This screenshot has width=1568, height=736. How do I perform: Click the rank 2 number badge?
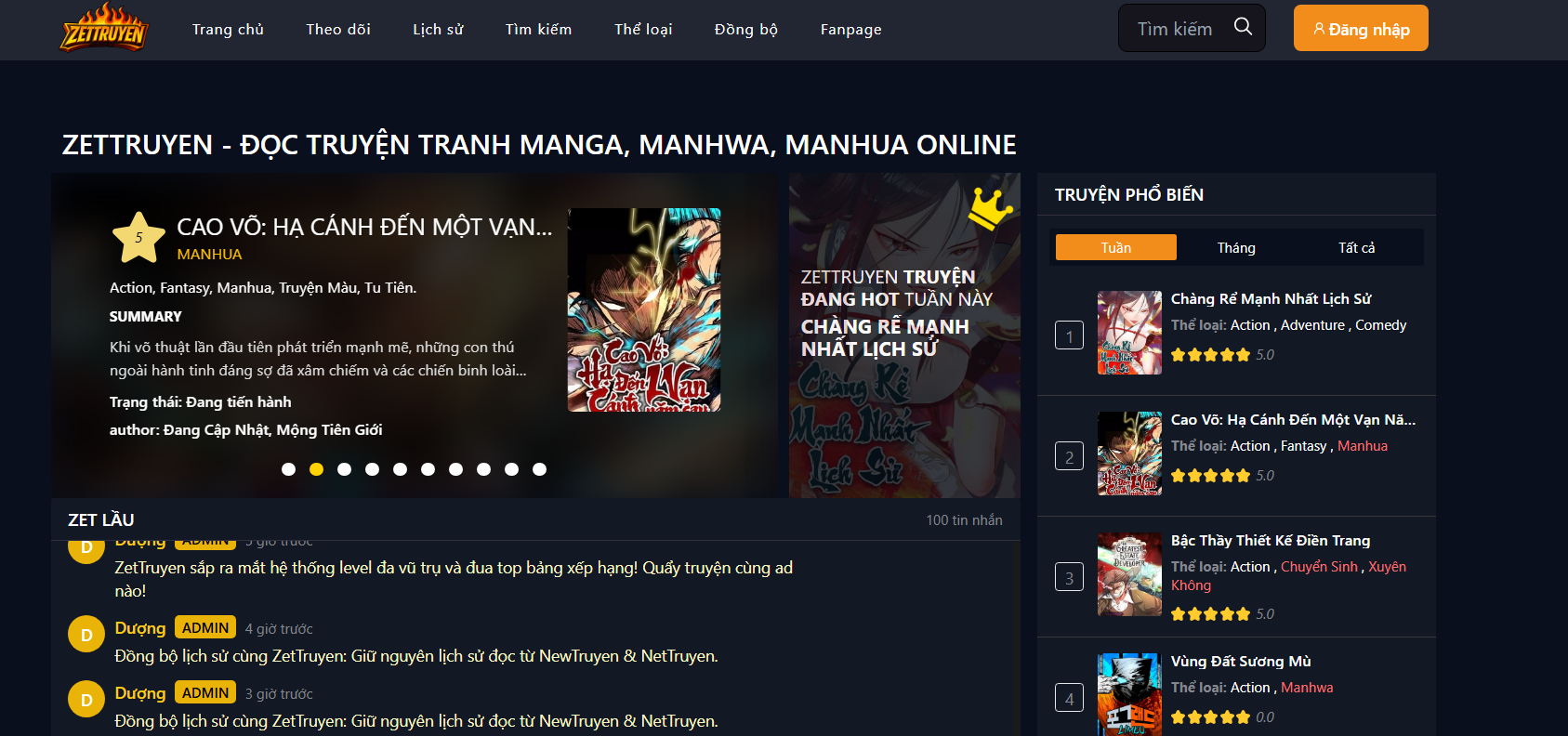[1069, 456]
